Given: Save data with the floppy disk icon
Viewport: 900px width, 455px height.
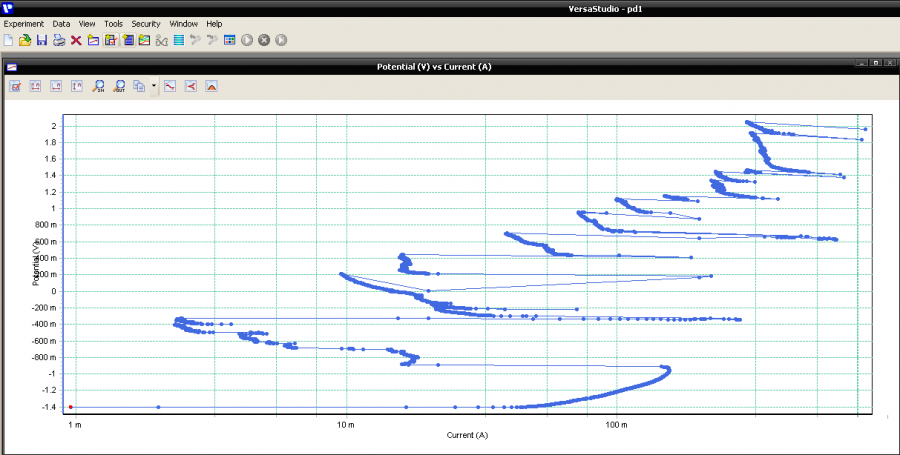Looking at the screenshot, I should [42, 40].
